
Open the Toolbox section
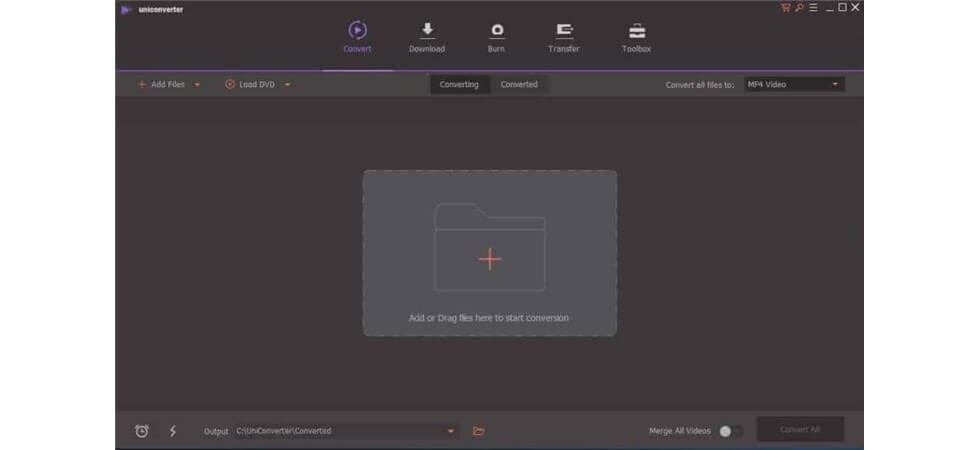[636, 37]
